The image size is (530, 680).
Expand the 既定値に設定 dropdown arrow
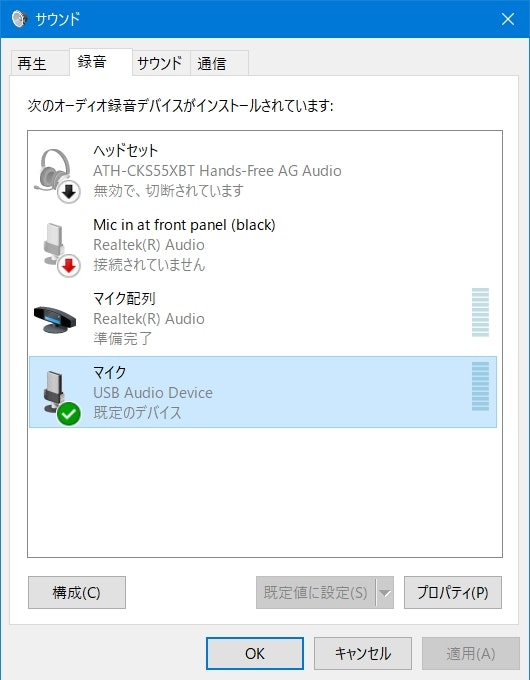tap(385, 592)
